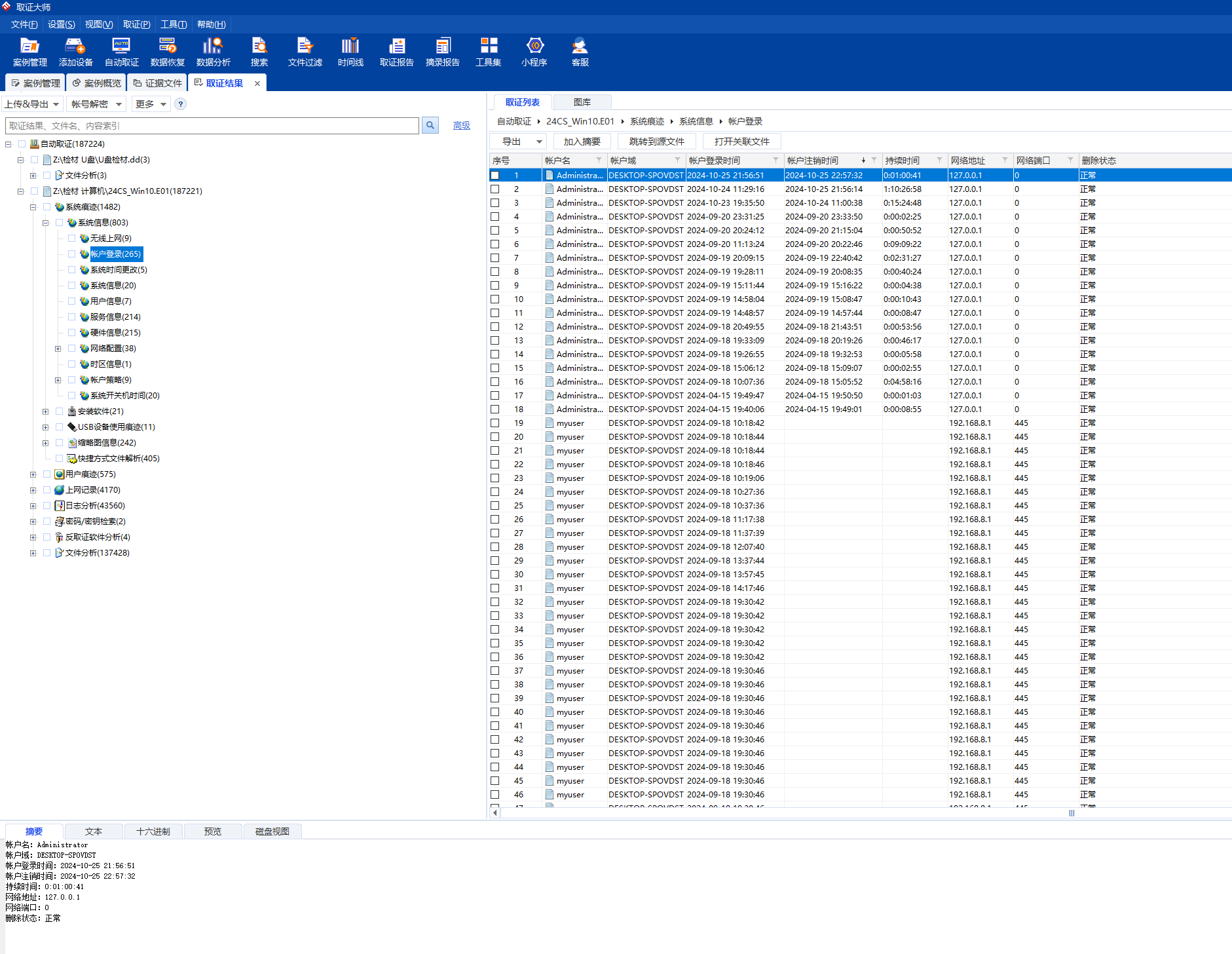1232x954 pixels.
Task: Generate 取证报告 from toolbar
Action: pyautogui.click(x=397, y=52)
